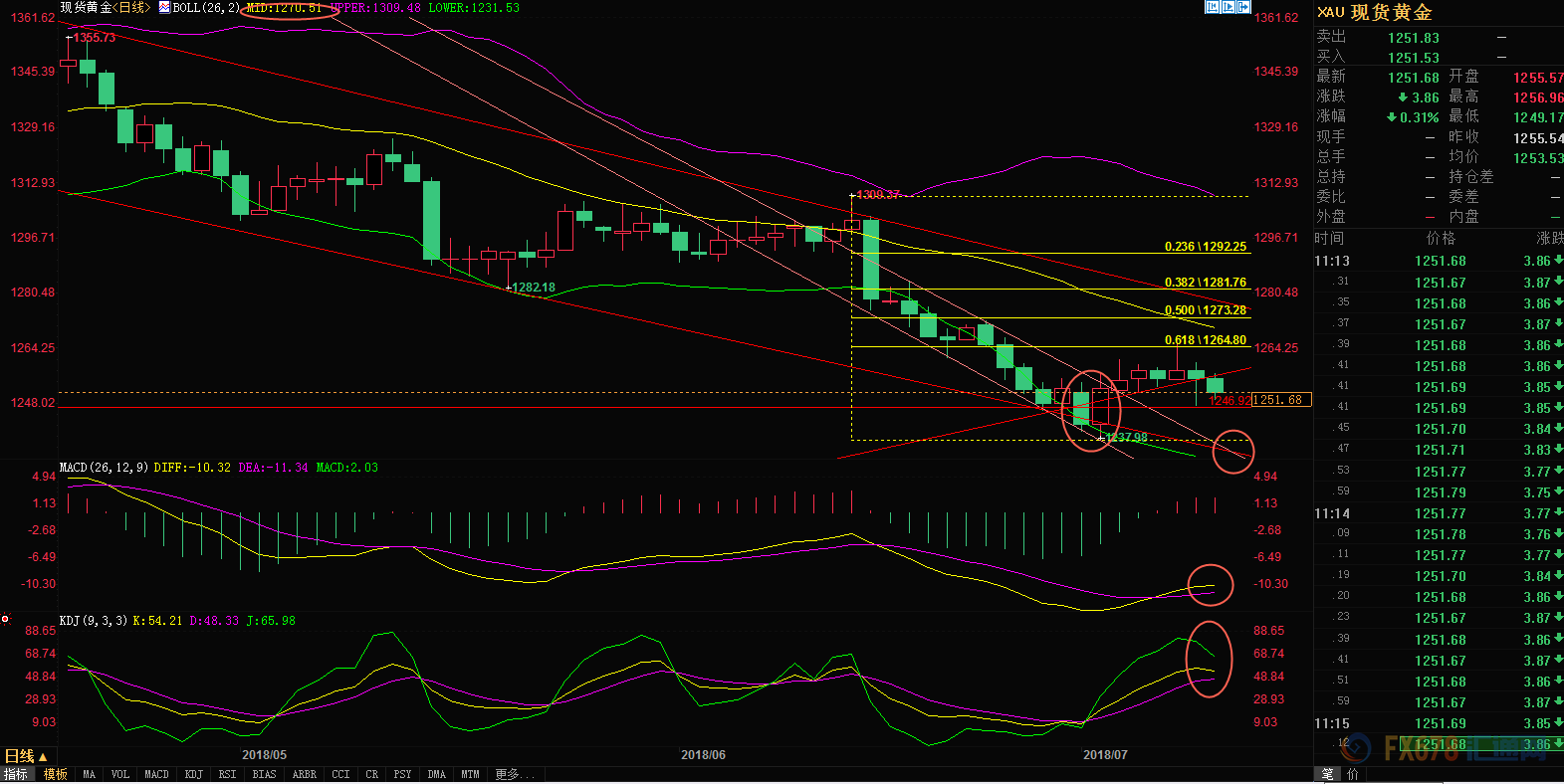This screenshot has height=784, width=1564.
Task: Click the DIFF:-10.32 MACD value
Action: click(192, 468)
